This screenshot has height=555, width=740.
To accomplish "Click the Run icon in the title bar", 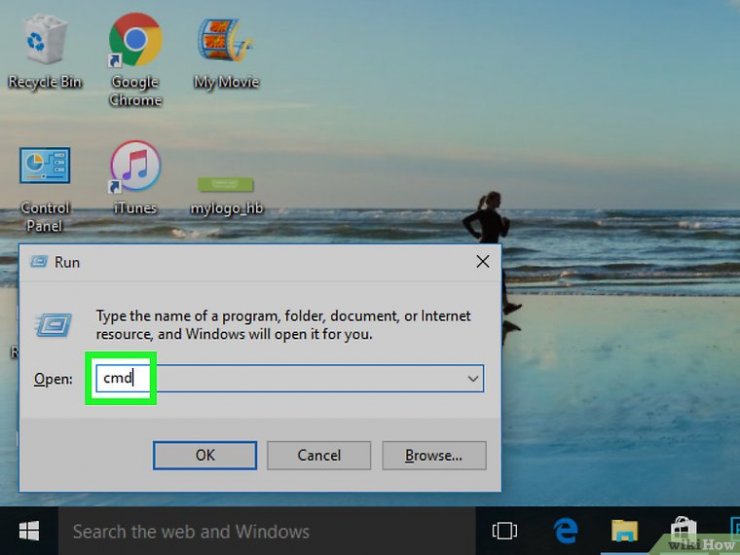I will point(39,261).
